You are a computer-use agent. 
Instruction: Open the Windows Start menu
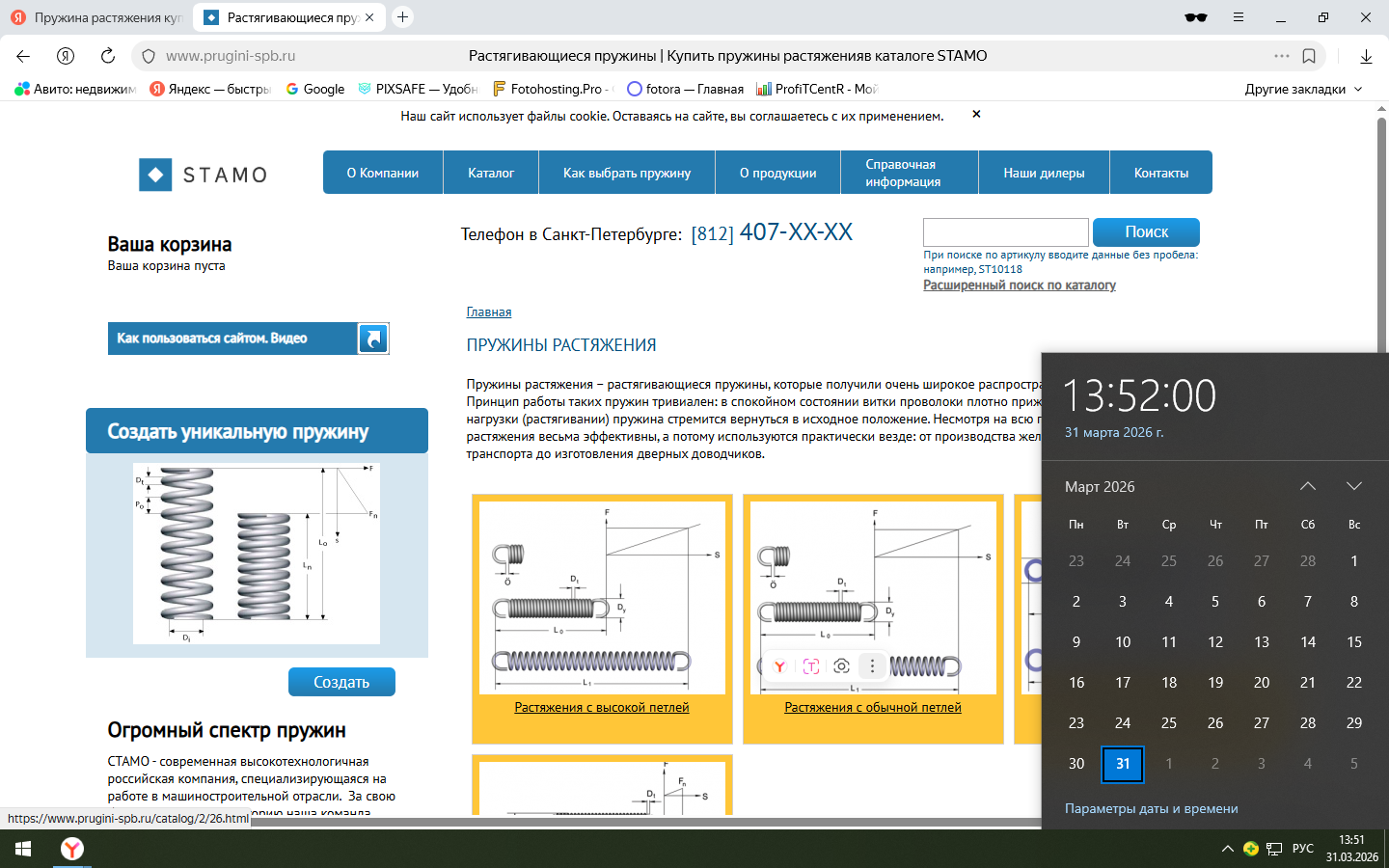click(x=23, y=849)
